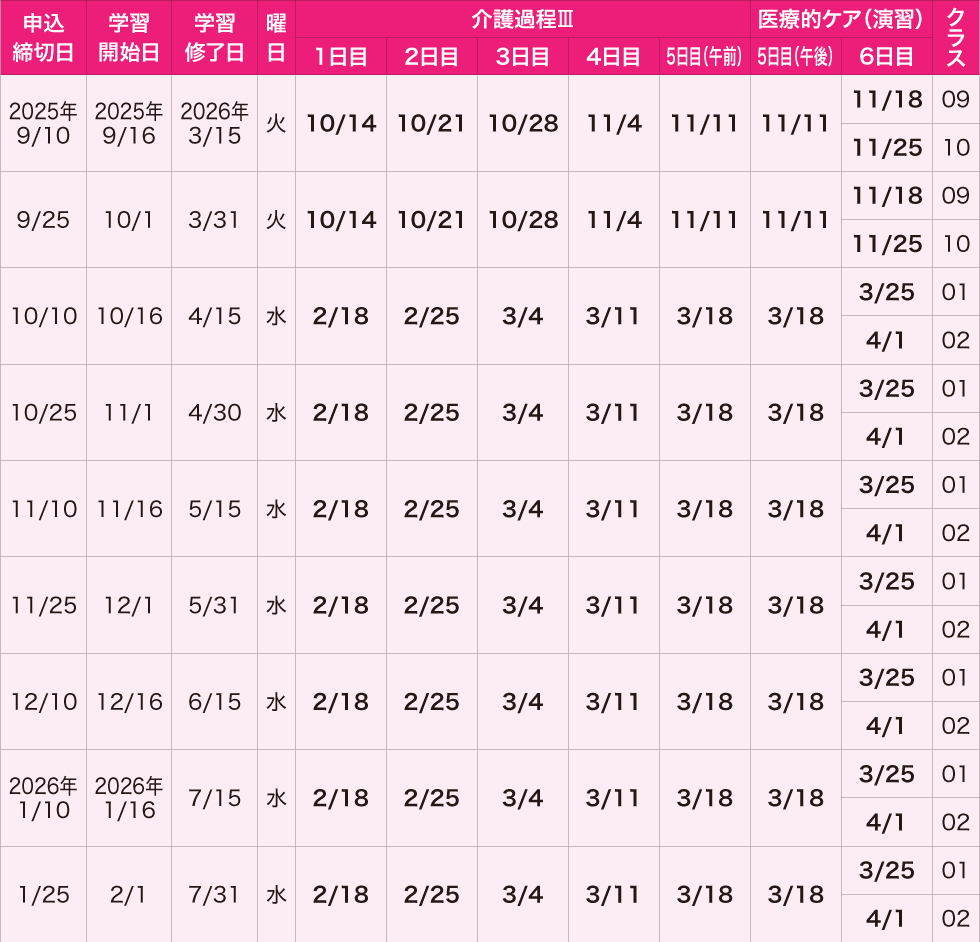Select the 4/30 completion date cell
Viewport: 980px width, 942px height.
[x=214, y=413]
